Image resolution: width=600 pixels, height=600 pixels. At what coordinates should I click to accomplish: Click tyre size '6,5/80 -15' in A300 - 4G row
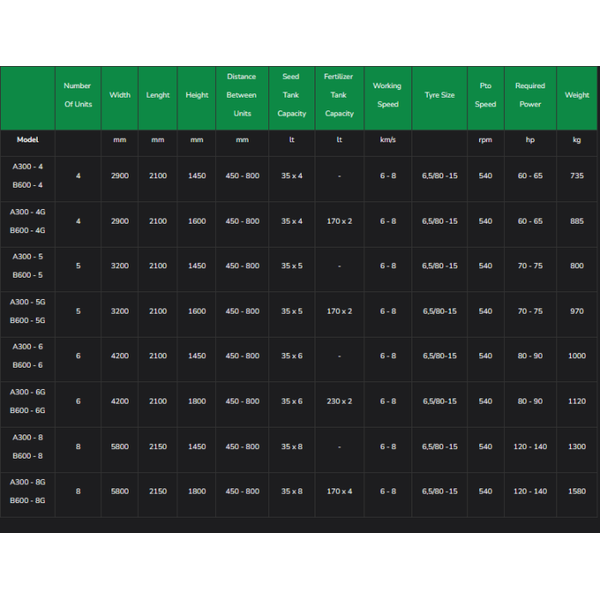pos(439,221)
